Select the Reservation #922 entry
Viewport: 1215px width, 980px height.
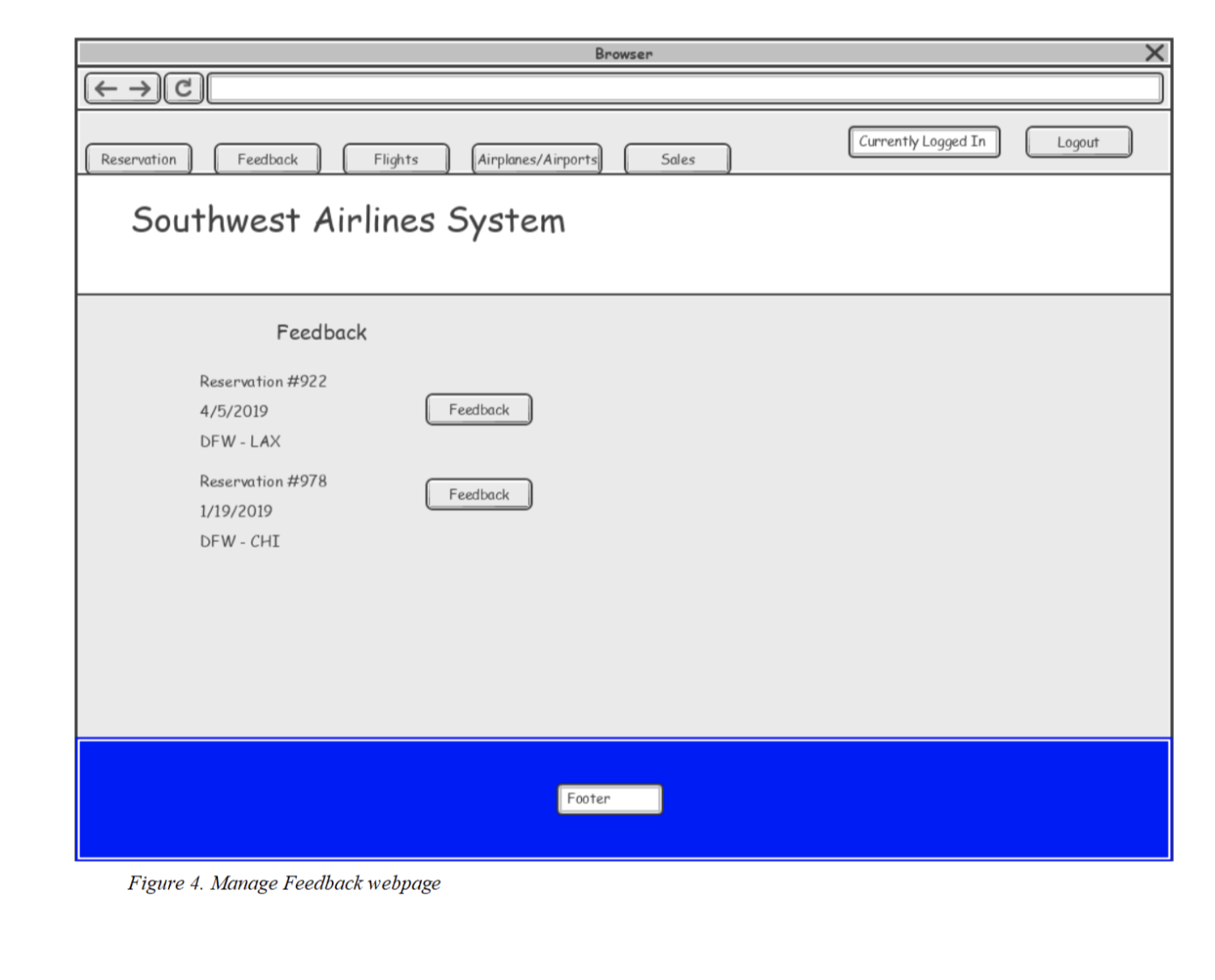263,381
